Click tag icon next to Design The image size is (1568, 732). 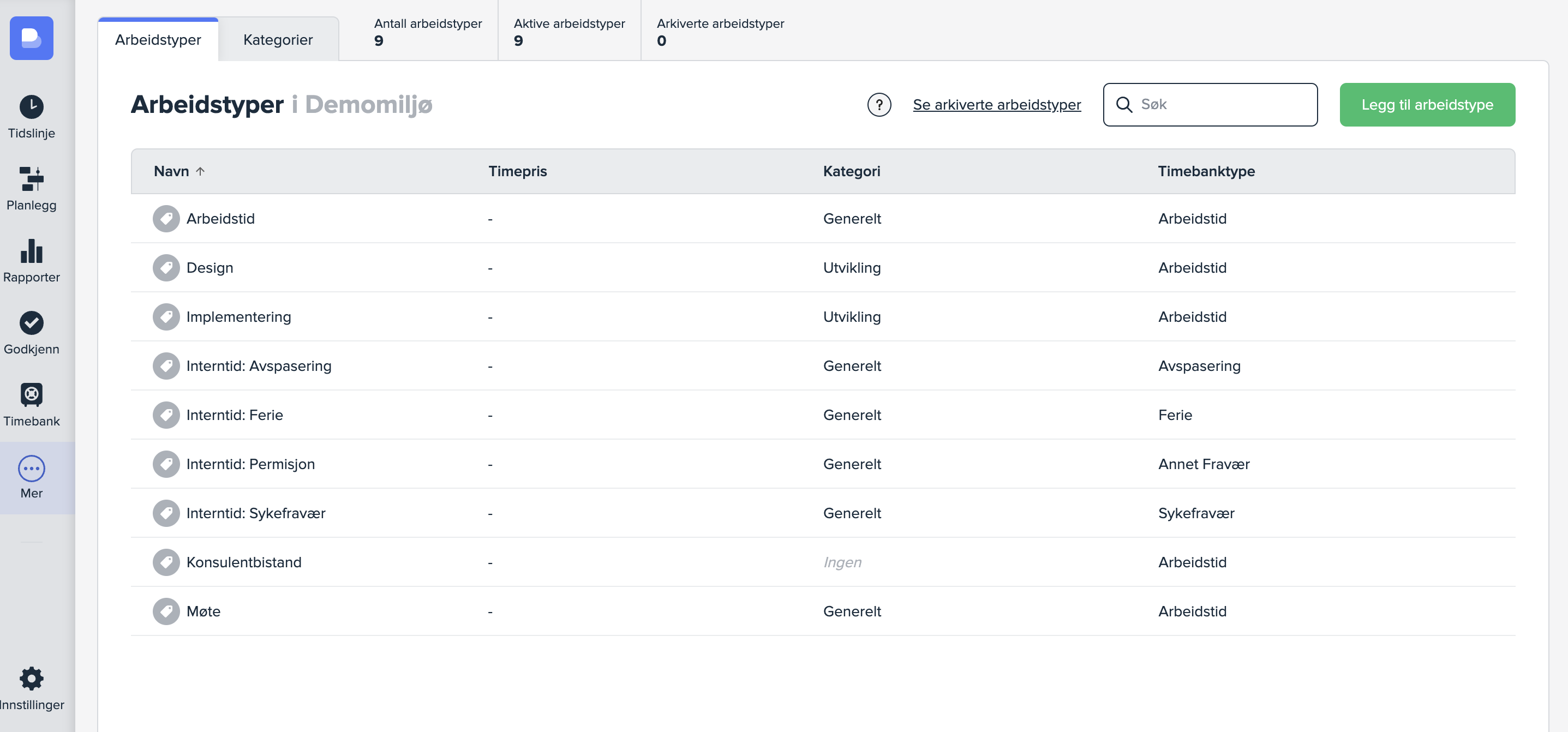coord(165,268)
